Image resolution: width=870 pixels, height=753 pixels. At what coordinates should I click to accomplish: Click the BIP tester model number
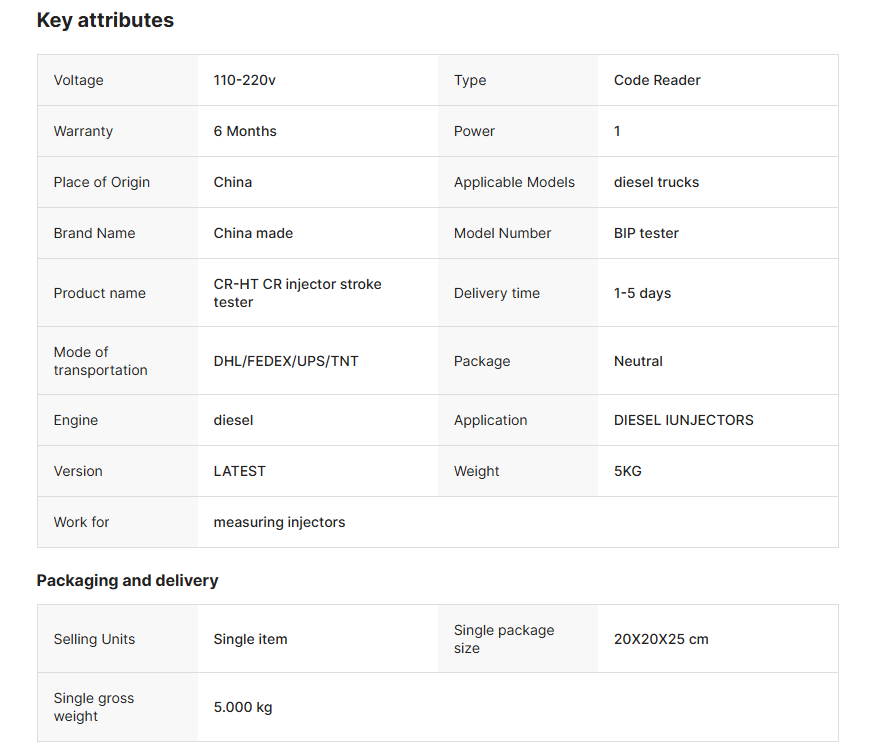pyautogui.click(x=646, y=233)
